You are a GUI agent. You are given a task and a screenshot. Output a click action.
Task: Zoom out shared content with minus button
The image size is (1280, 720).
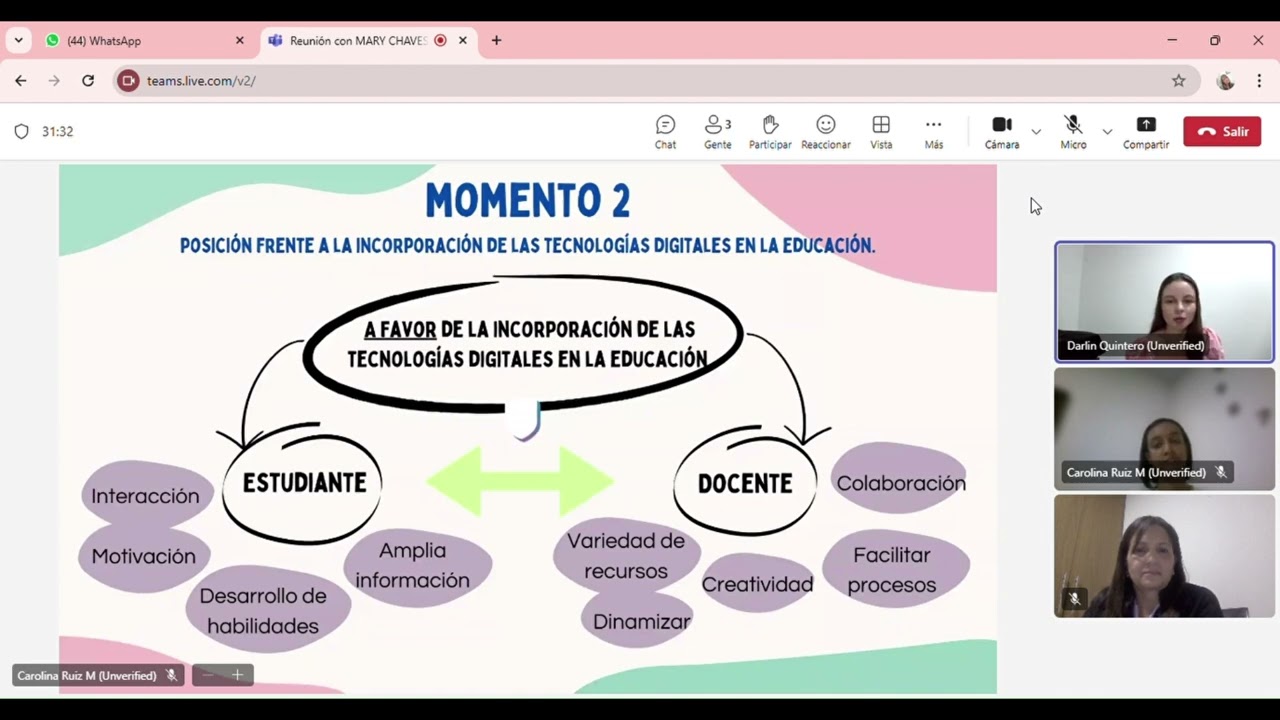coord(208,675)
